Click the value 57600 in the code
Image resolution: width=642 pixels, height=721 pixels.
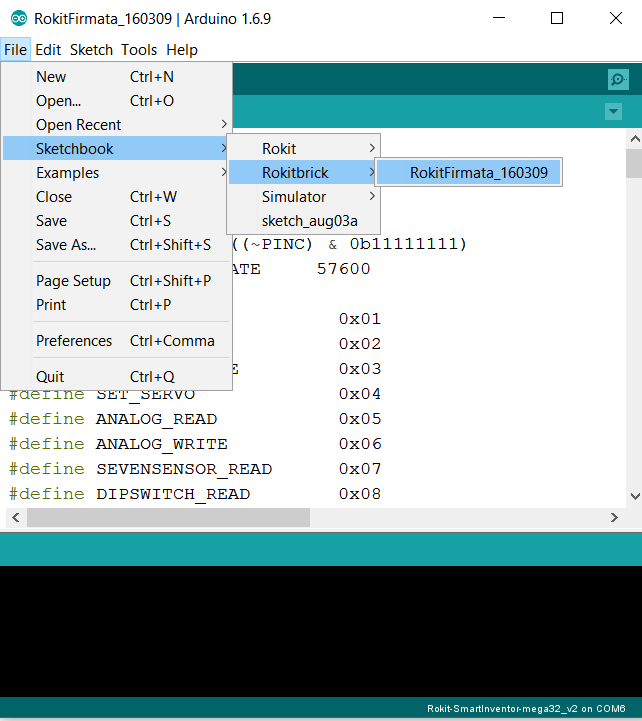[x=343, y=269]
